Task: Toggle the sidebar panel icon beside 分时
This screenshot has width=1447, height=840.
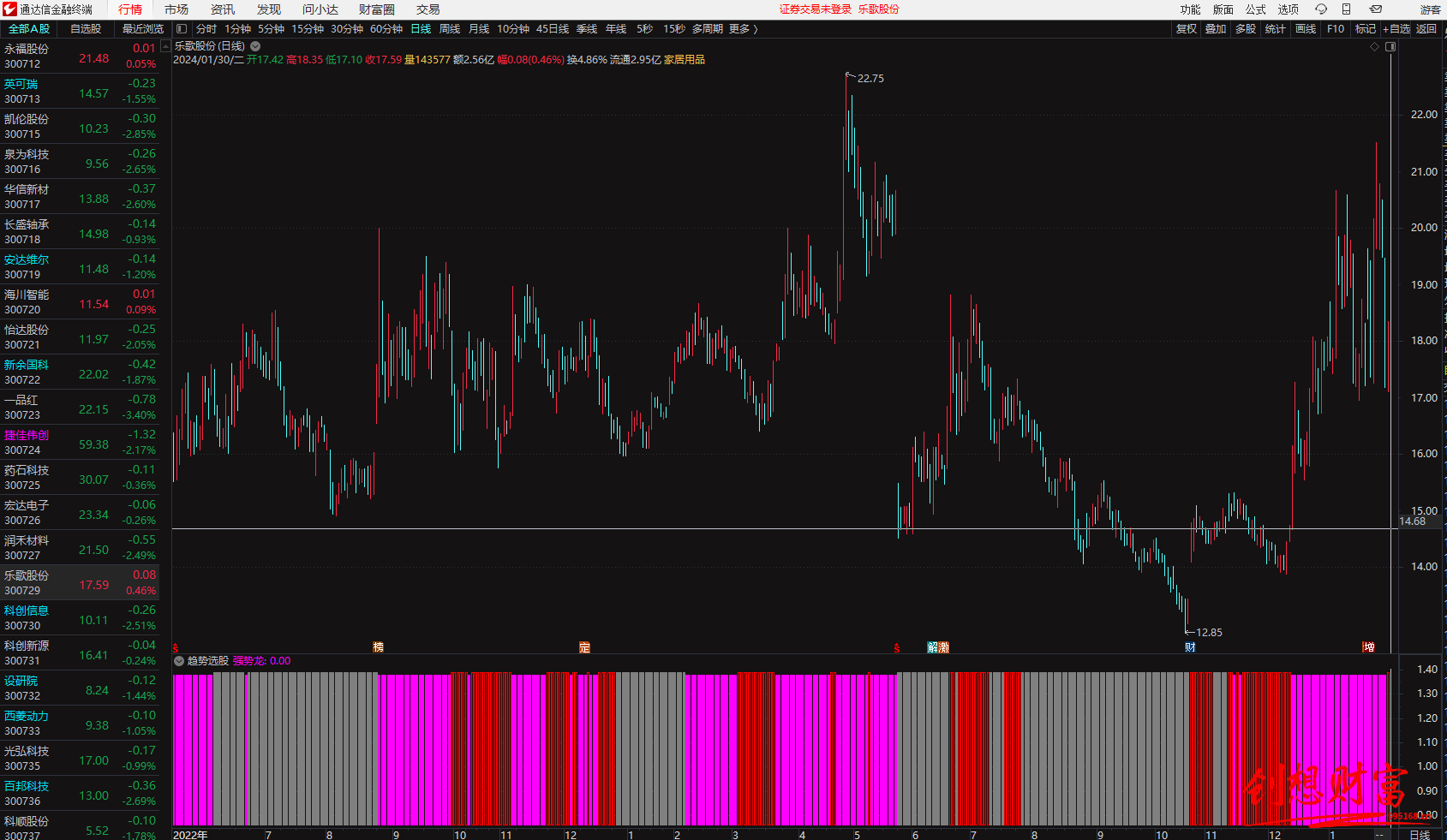Action: pyautogui.click(x=182, y=29)
